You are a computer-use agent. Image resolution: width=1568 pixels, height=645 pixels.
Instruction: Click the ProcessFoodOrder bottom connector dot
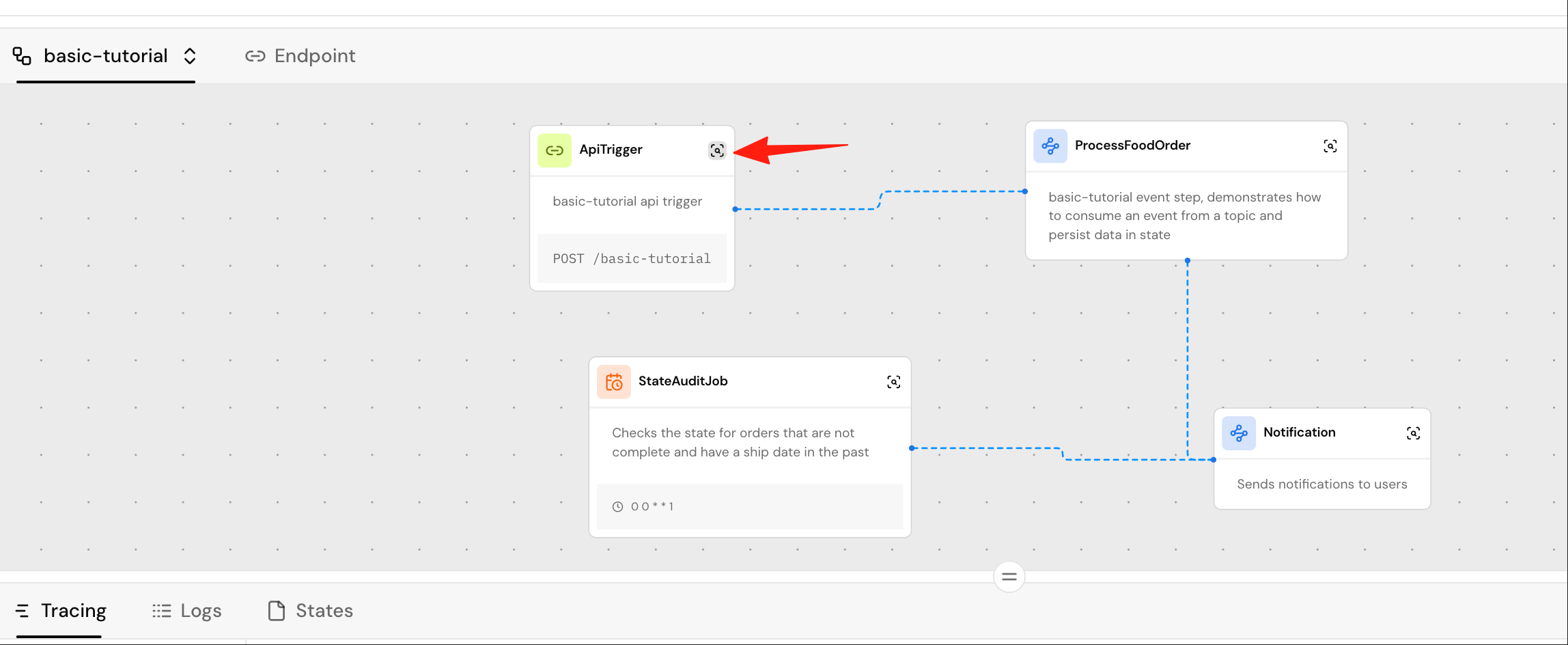(x=1188, y=260)
